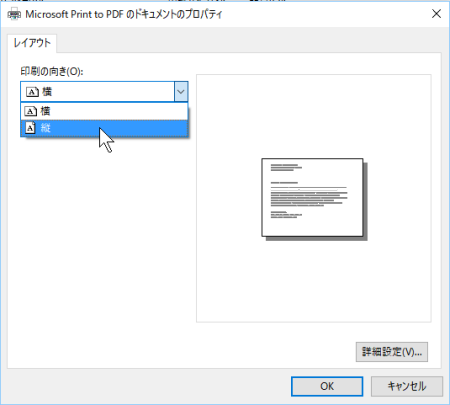450x405 pixels.
Task: Click blank panel area below the dropdown list
Action: click(100, 250)
